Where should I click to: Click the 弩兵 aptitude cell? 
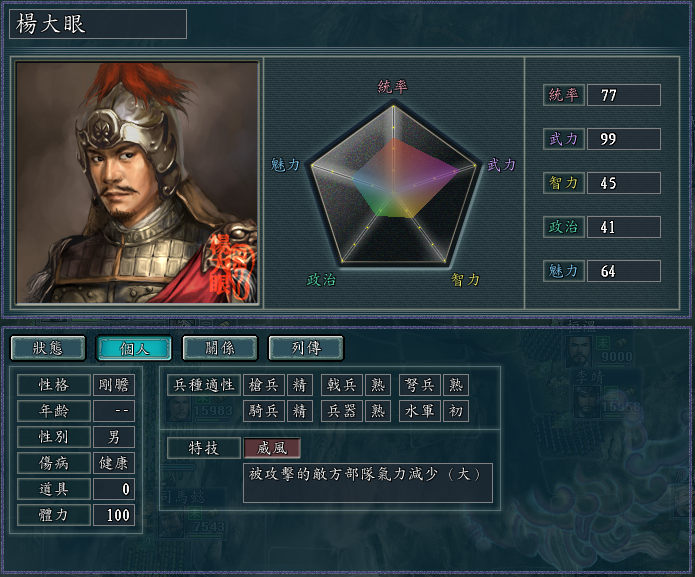coord(419,385)
